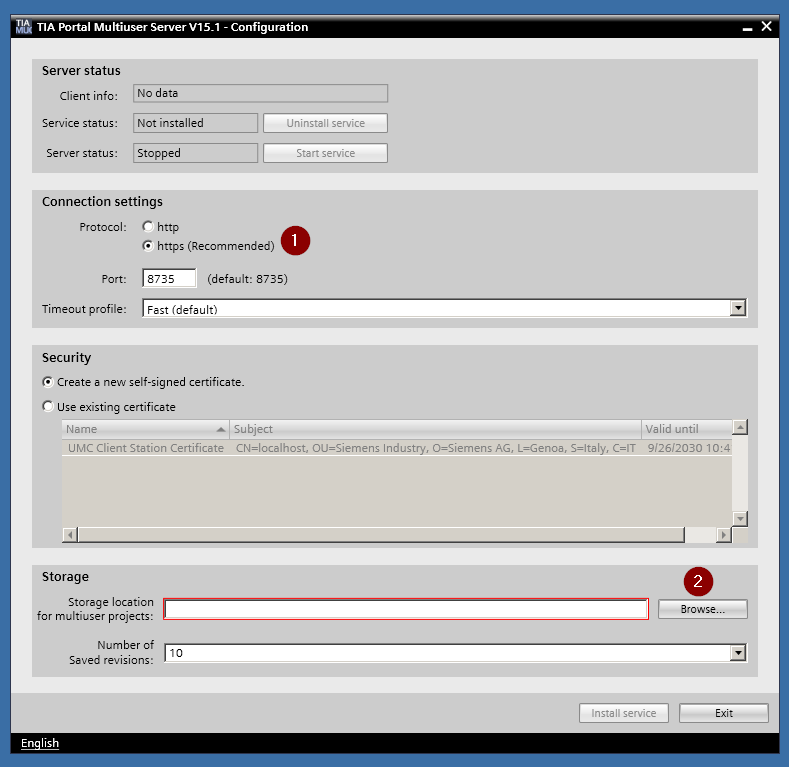Click the Valid until column header
This screenshot has width=789, height=767.
point(686,429)
